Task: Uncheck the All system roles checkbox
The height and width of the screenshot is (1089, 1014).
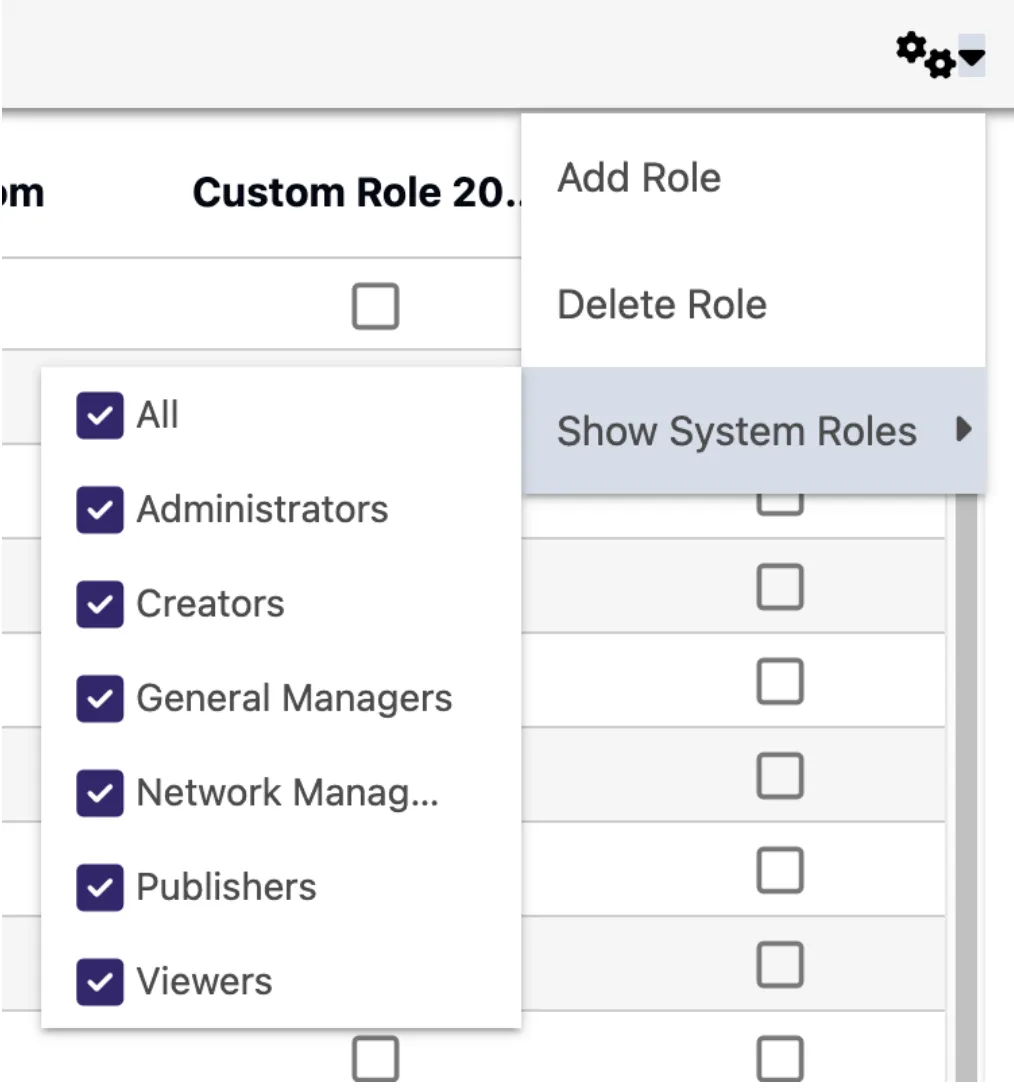Action: 100,415
